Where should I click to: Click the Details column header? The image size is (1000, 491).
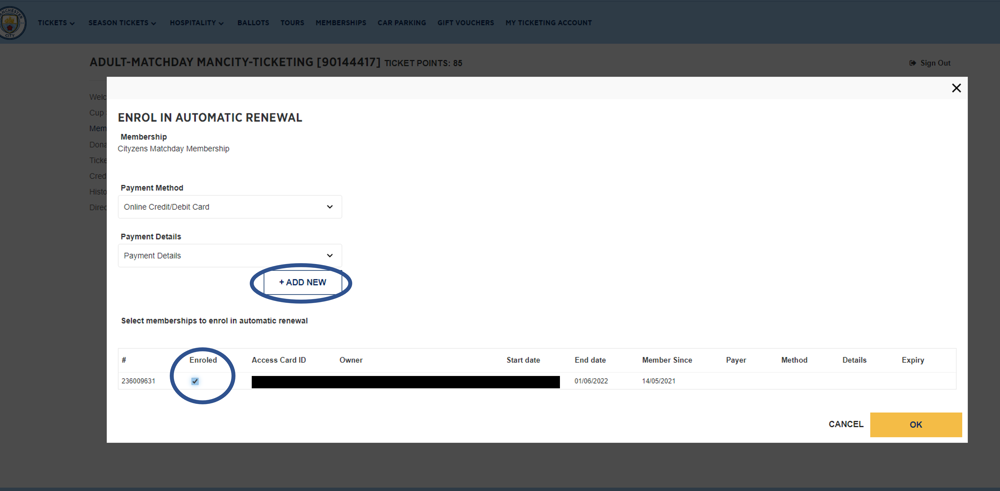[854, 360]
